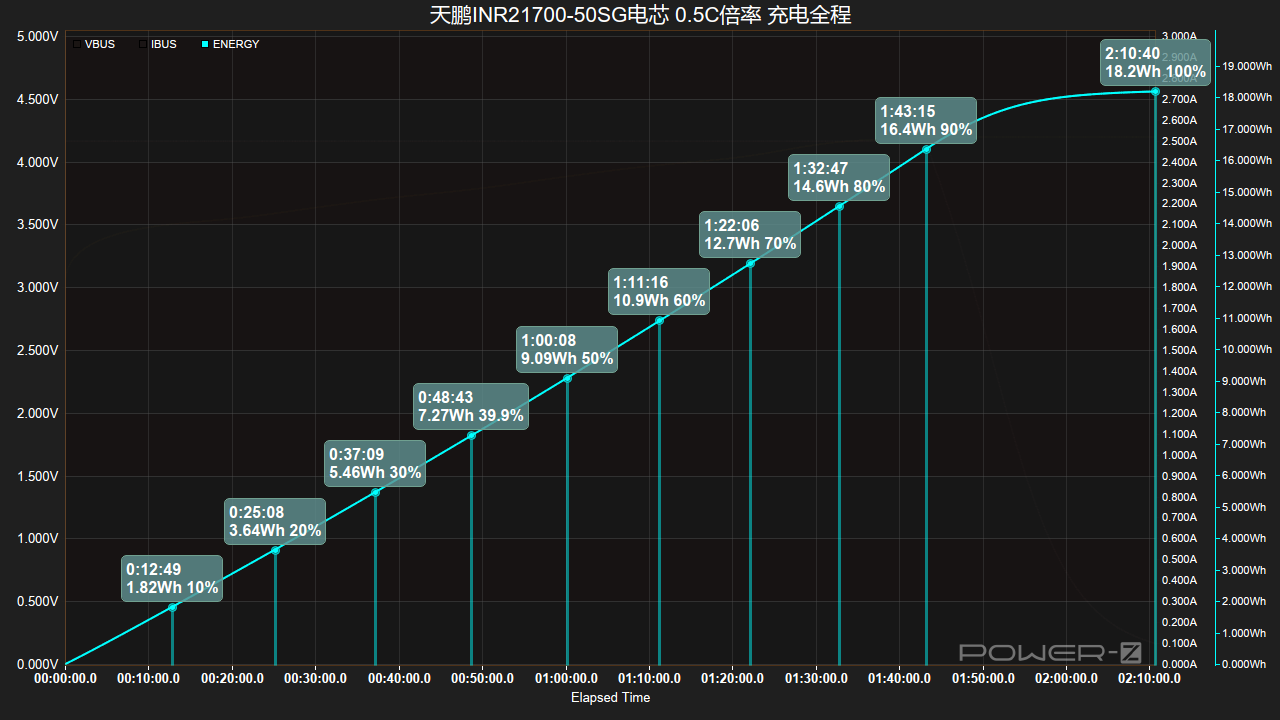This screenshot has height=720, width=1280.
Task: Select the 1:43:15 16.4Wh 90% data label
Action: pyautogui.click(x=926, y=120)
